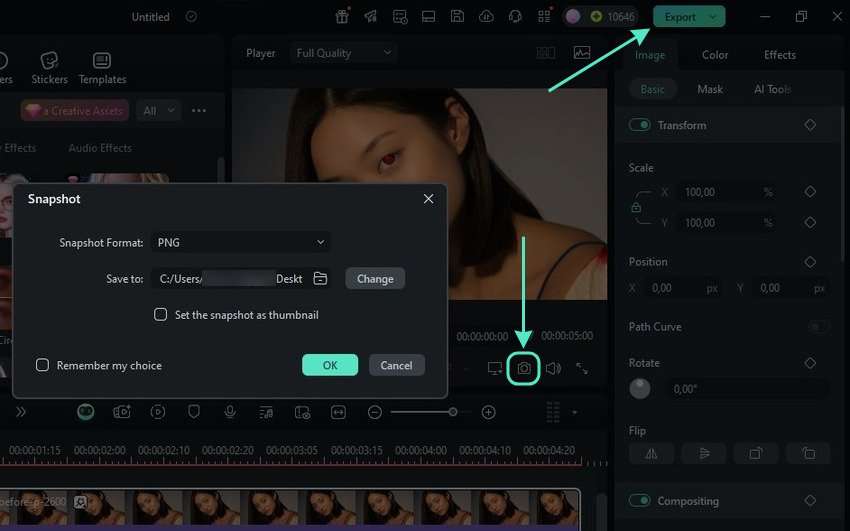Click the snapshot camera icon under the player
The height and width of the screenshot is (531, 850).
(524, 368)
